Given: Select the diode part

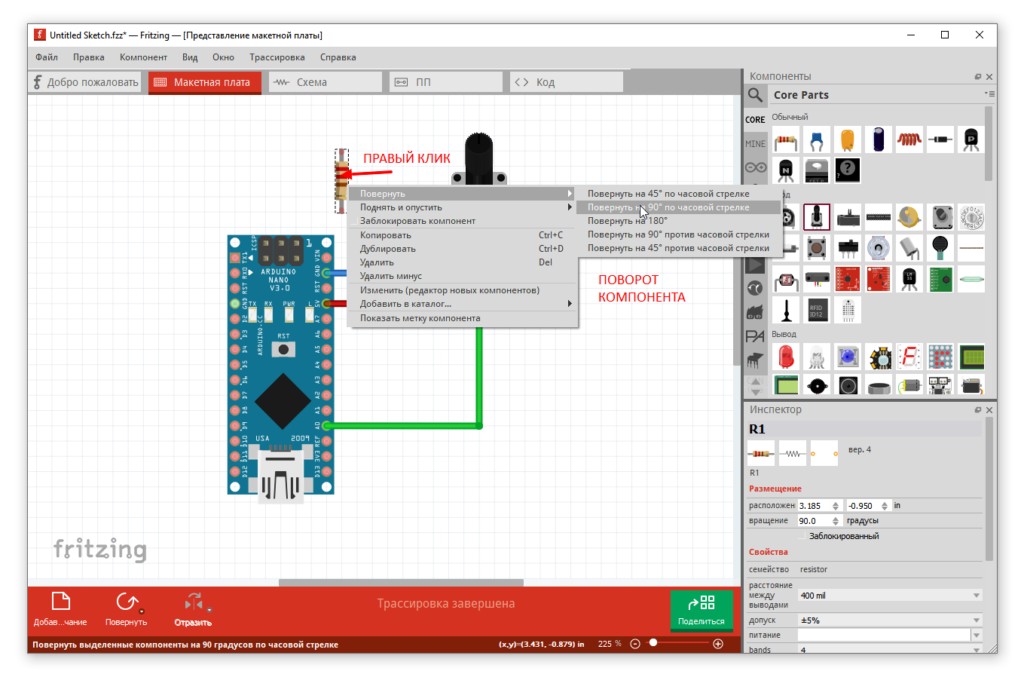Looking at the screenshot, I should tap(940, 140).
